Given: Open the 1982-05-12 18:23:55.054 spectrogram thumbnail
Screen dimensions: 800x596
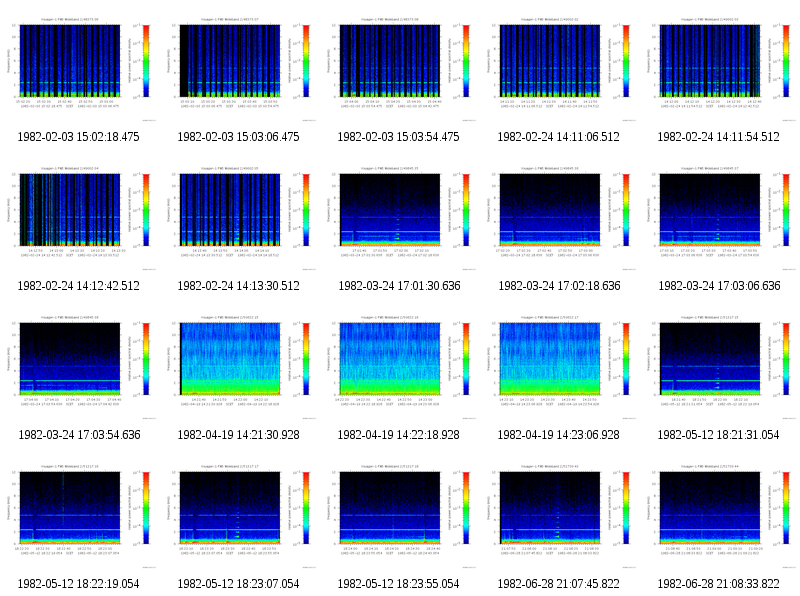Looking at the screenshot, I should pyautogui.click(x=399, y=515).
